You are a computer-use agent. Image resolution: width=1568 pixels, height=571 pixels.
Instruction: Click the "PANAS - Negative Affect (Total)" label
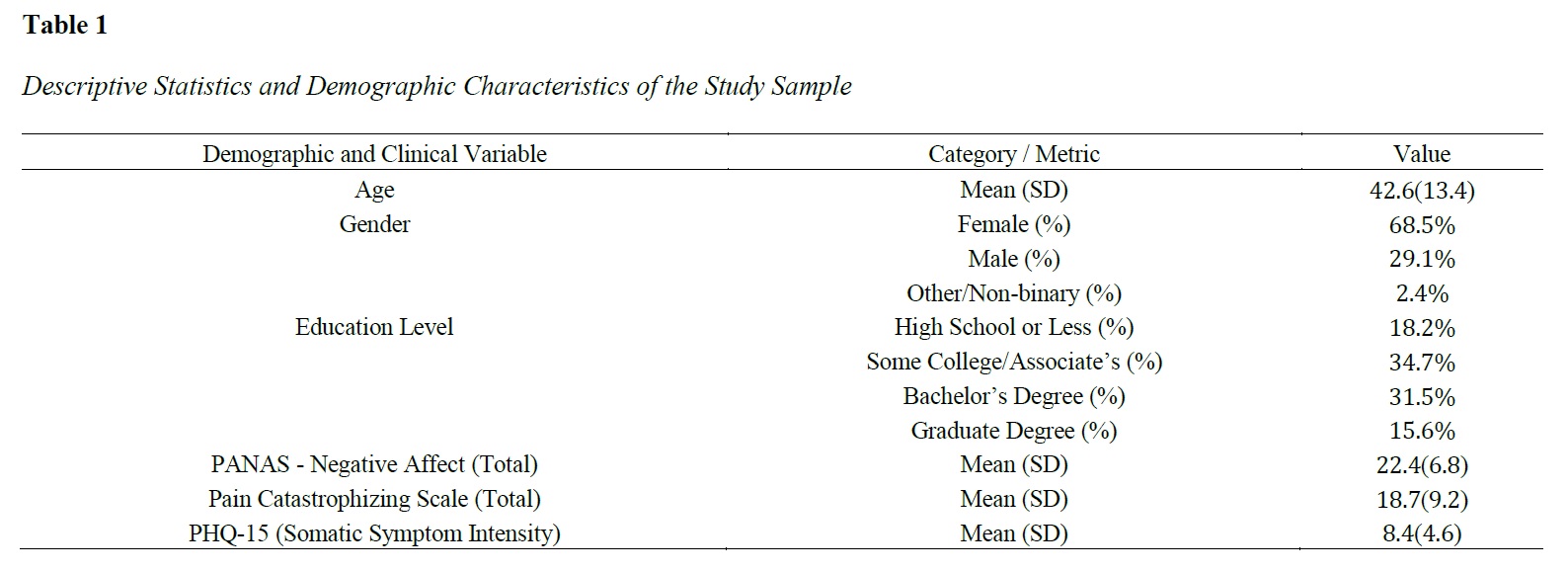point(374,464)
